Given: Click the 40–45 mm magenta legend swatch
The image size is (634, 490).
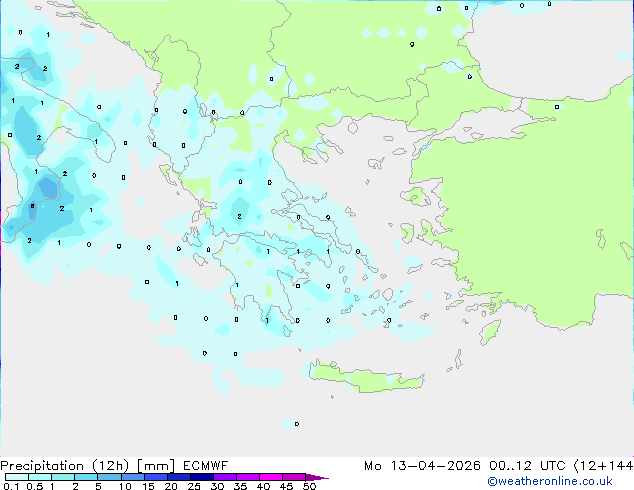Looking at the screenshot, I should tap(271, 477).
